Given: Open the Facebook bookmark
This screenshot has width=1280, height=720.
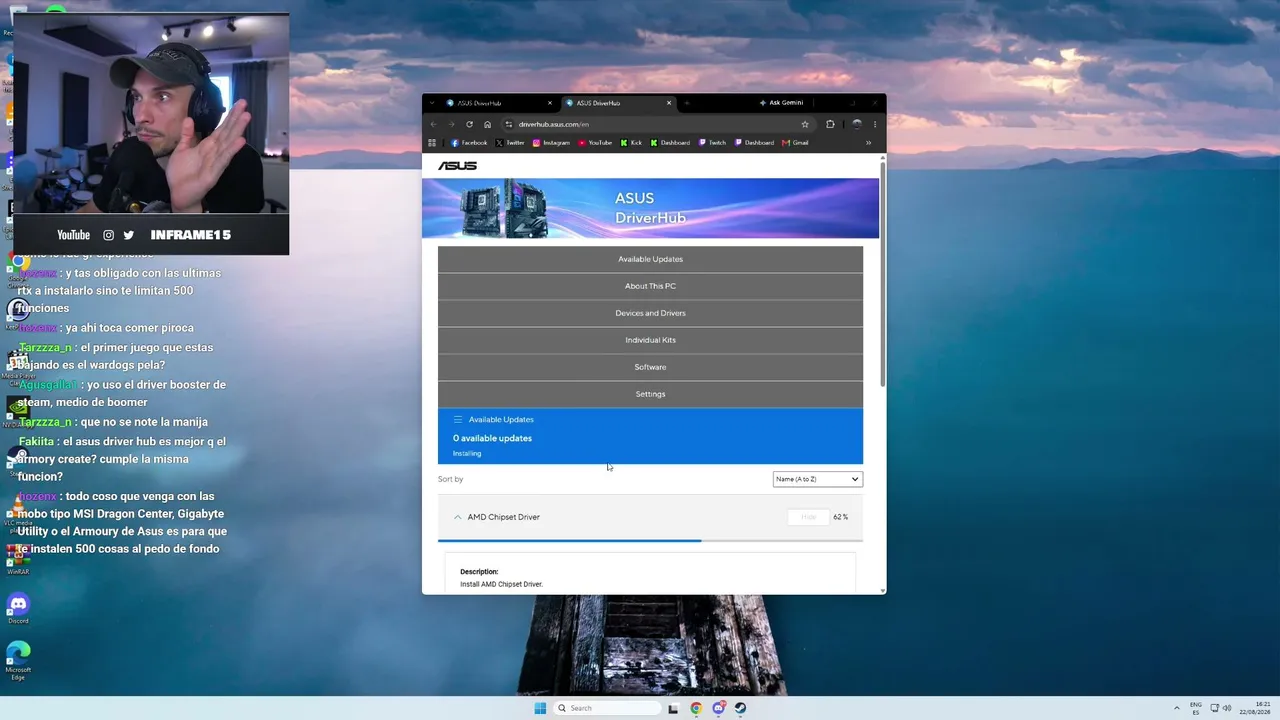Looking at the screenshot, I should tap(469, 143).
